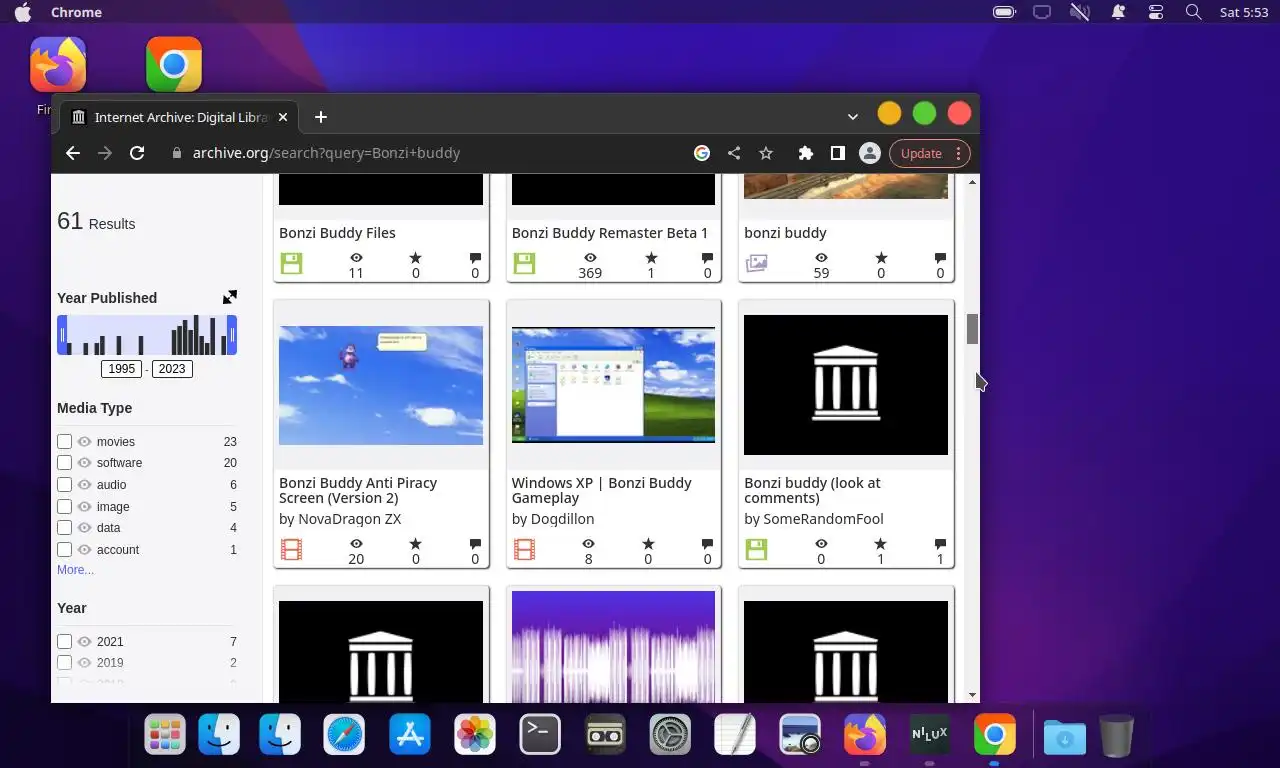Toggle the eye icon next to movies
The image size is (1280, 768).
coord(85,441)
